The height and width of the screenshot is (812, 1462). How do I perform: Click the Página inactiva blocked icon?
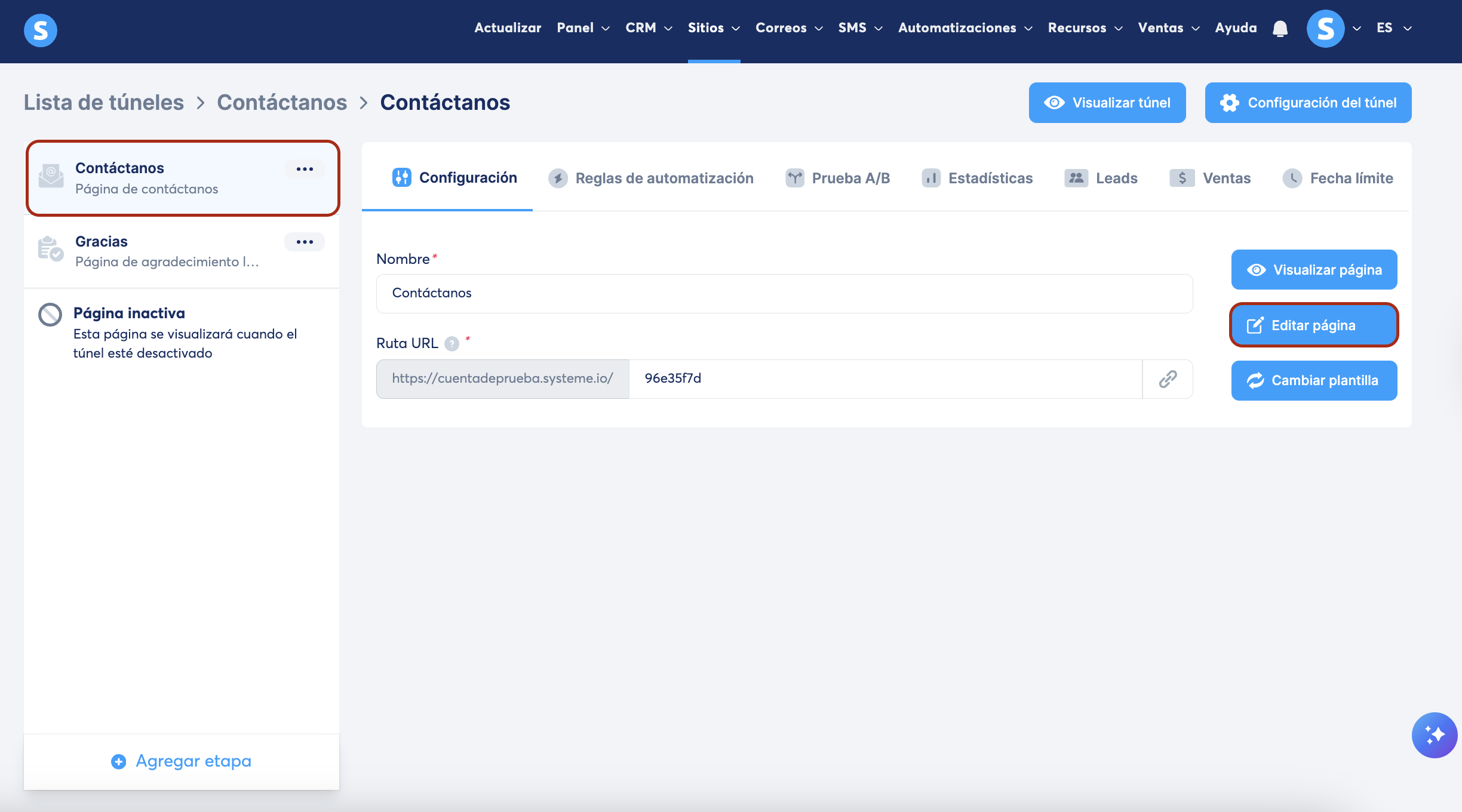pyautogui.click(x=50, y=315)
